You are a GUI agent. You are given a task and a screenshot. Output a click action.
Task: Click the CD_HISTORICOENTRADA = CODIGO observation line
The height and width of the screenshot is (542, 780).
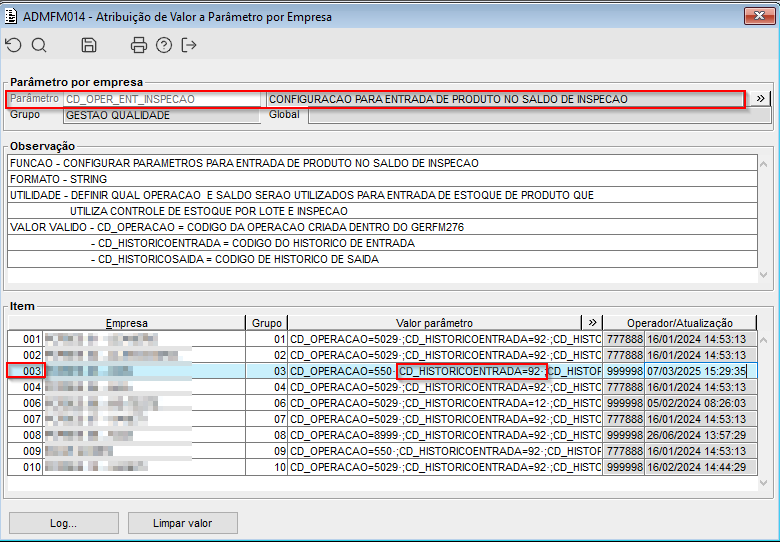(x=382, y=243)
